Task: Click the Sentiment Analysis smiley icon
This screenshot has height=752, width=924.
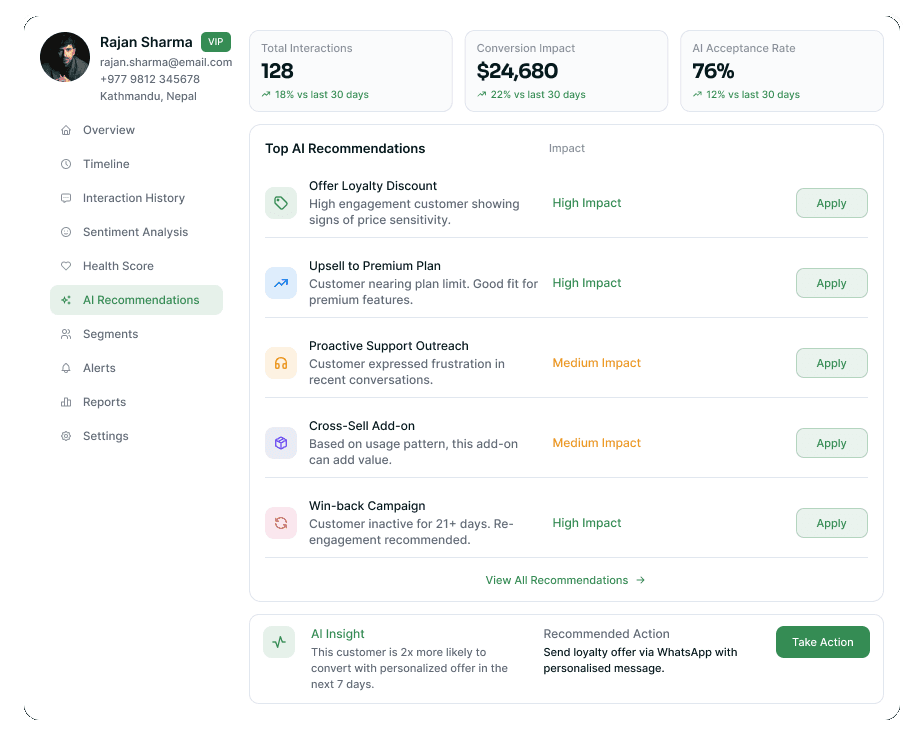Action: [x=66, y=232]
